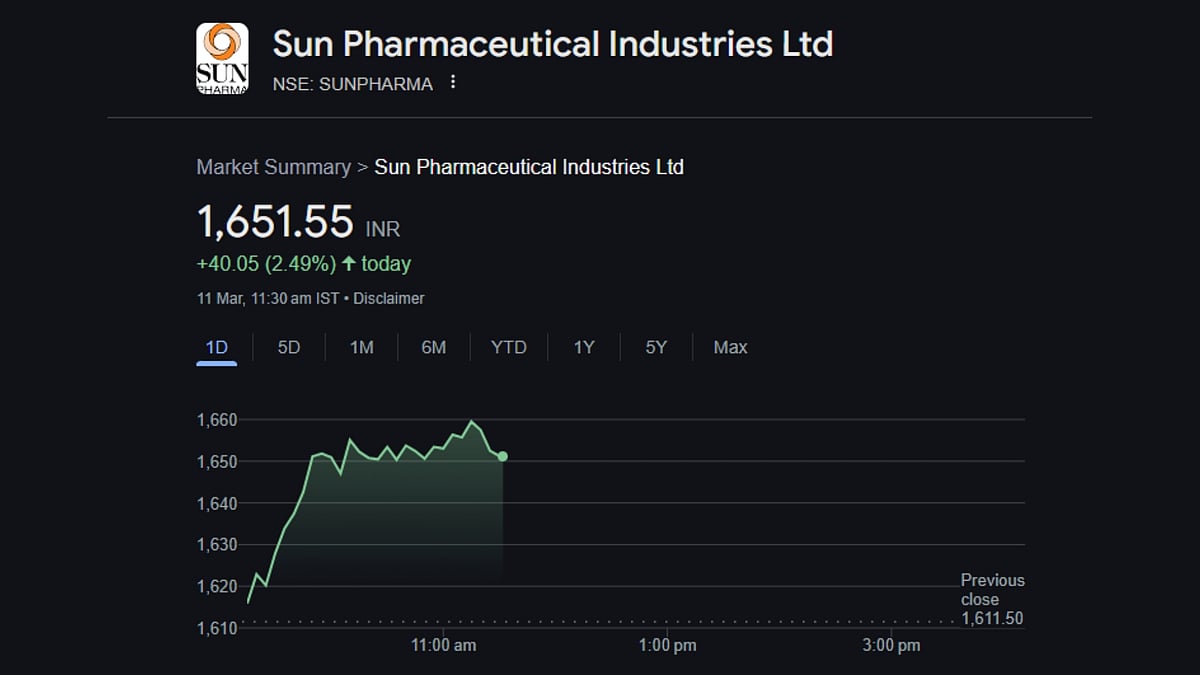Click the 11:00 am axis label
The width and height of the screenshot is (1200, 675).
pyautogui.click(x=443, y=645)
